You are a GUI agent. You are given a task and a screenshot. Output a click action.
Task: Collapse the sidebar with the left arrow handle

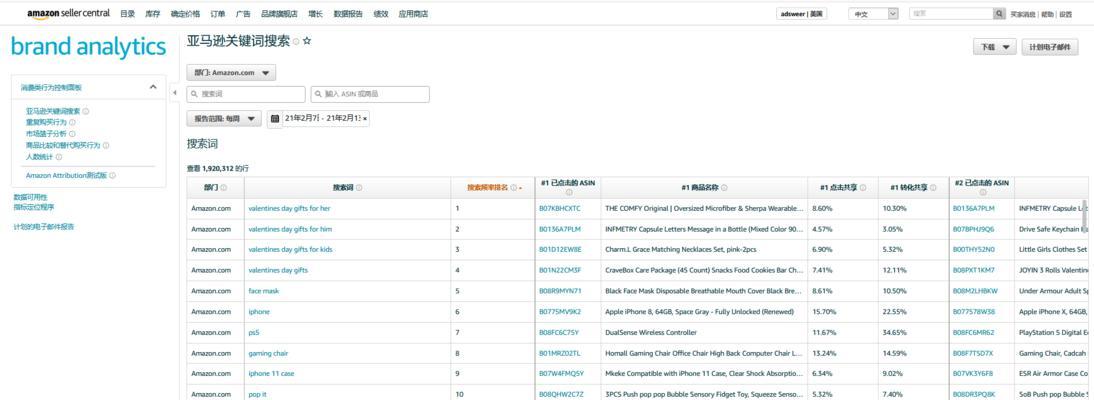173,93
